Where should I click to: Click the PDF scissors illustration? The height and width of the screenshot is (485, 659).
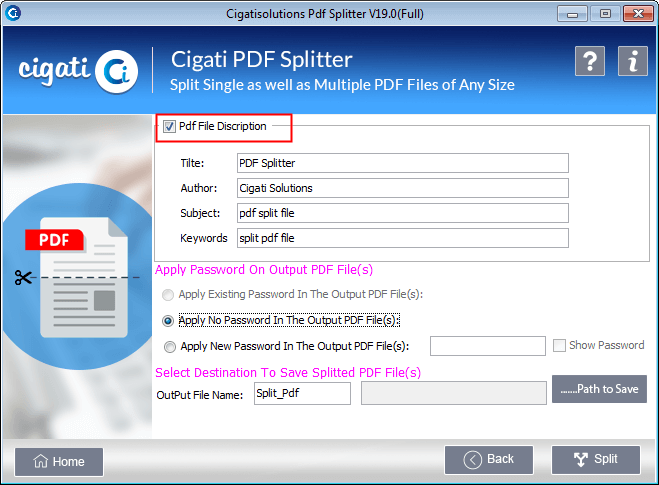tap(78, 277)
